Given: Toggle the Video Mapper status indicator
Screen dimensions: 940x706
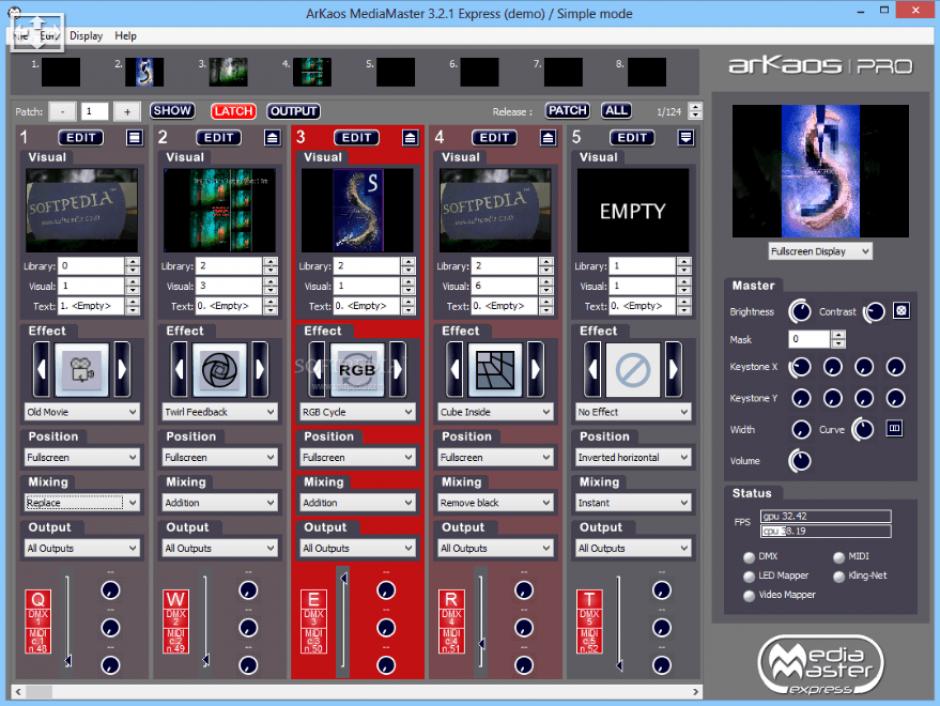Looking at the screenshot, I should point(749,596).
